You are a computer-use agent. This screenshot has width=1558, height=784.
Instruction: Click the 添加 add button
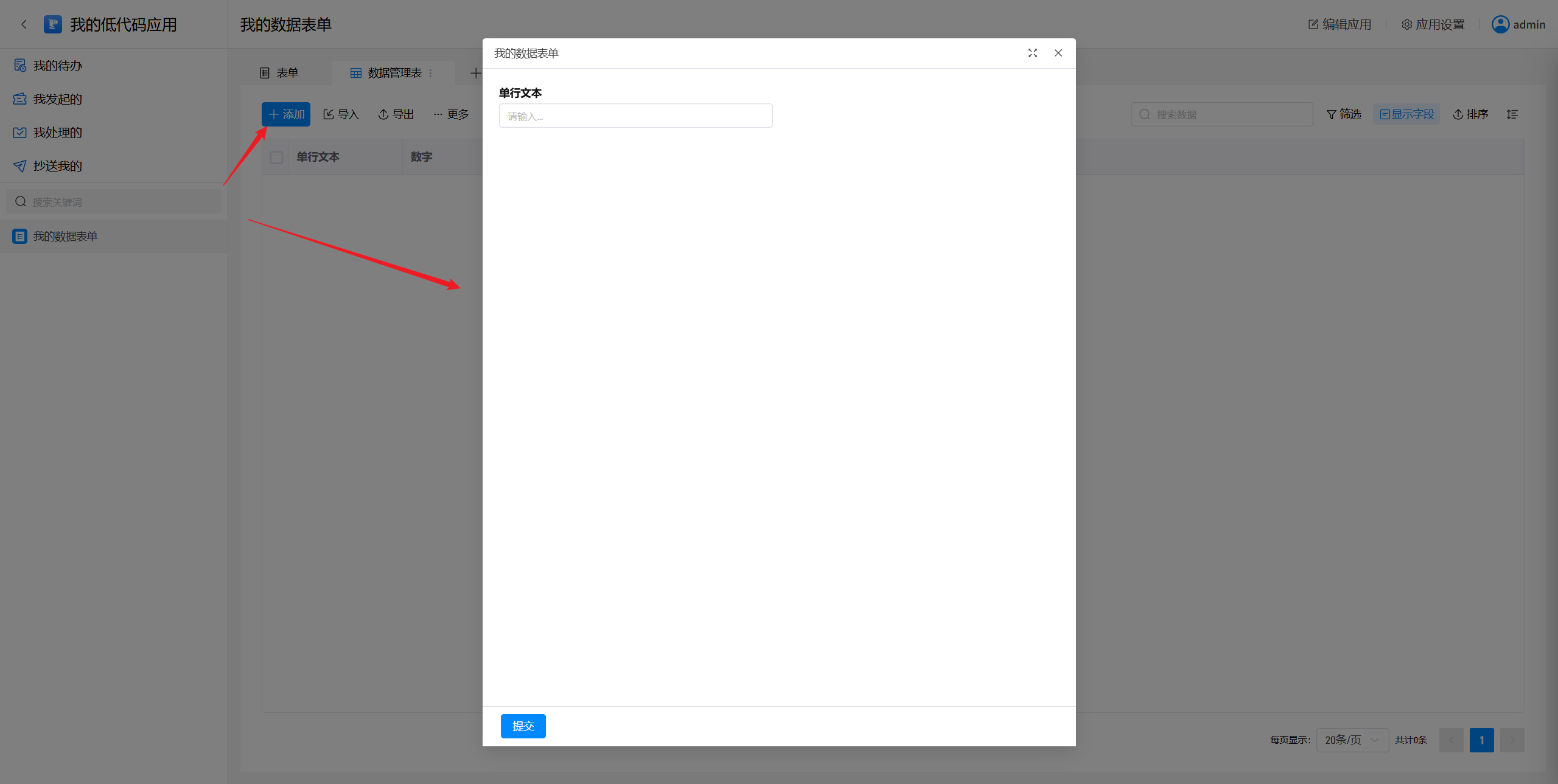pyautogui.click(x=286, y=114)
